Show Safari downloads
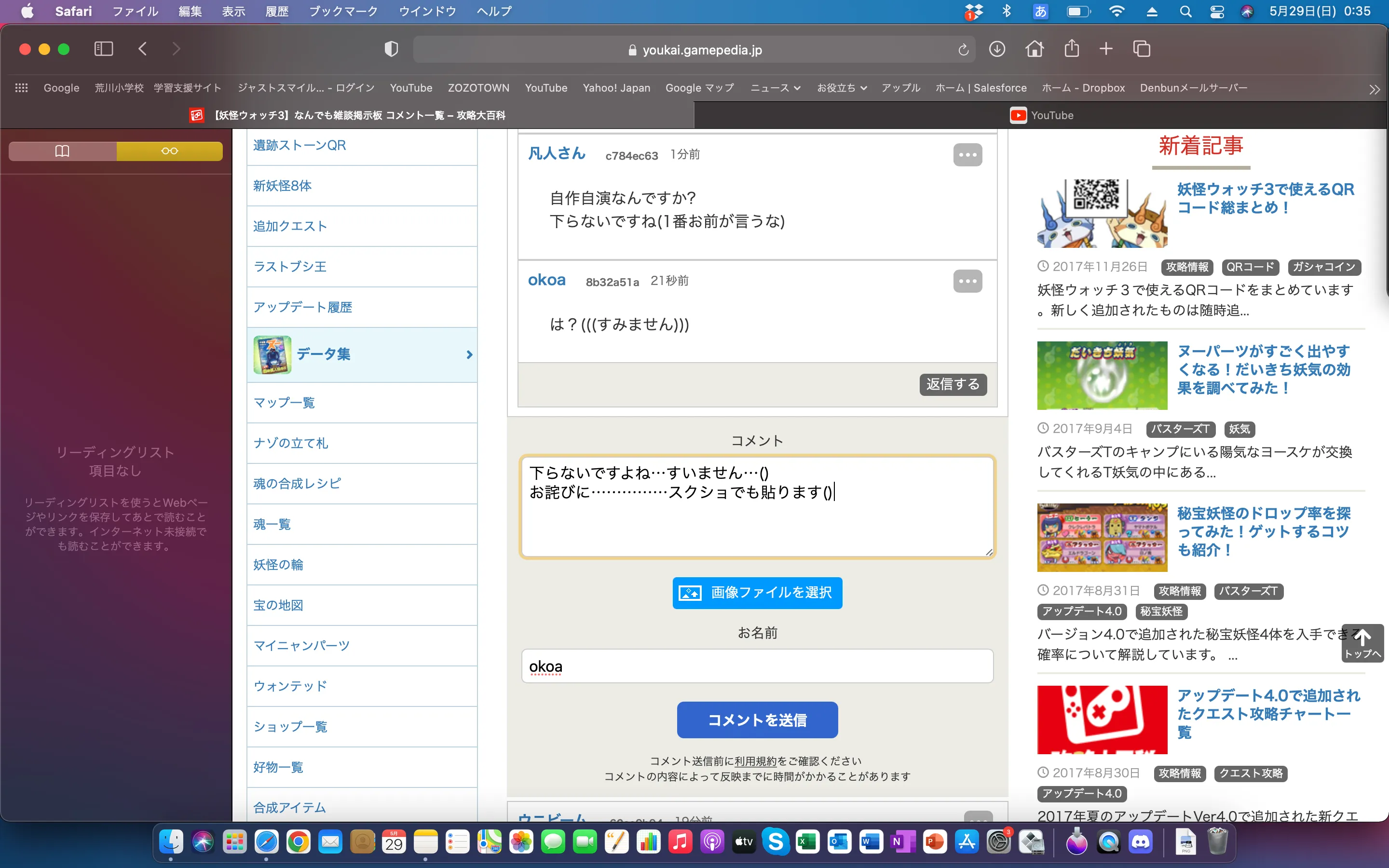Viewport: 1389px width, 868px height. coord(997,49)
